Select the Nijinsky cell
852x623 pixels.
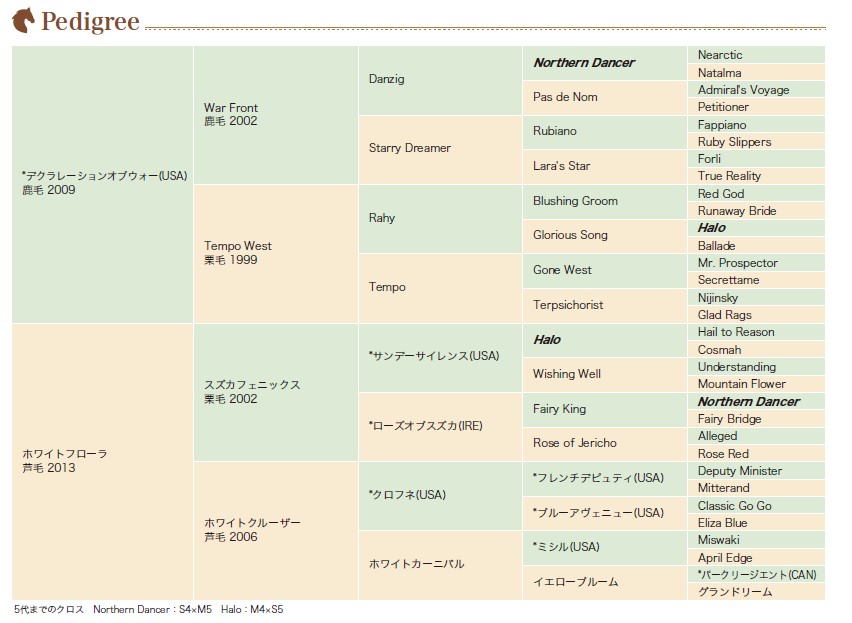[x=756, y=298]
